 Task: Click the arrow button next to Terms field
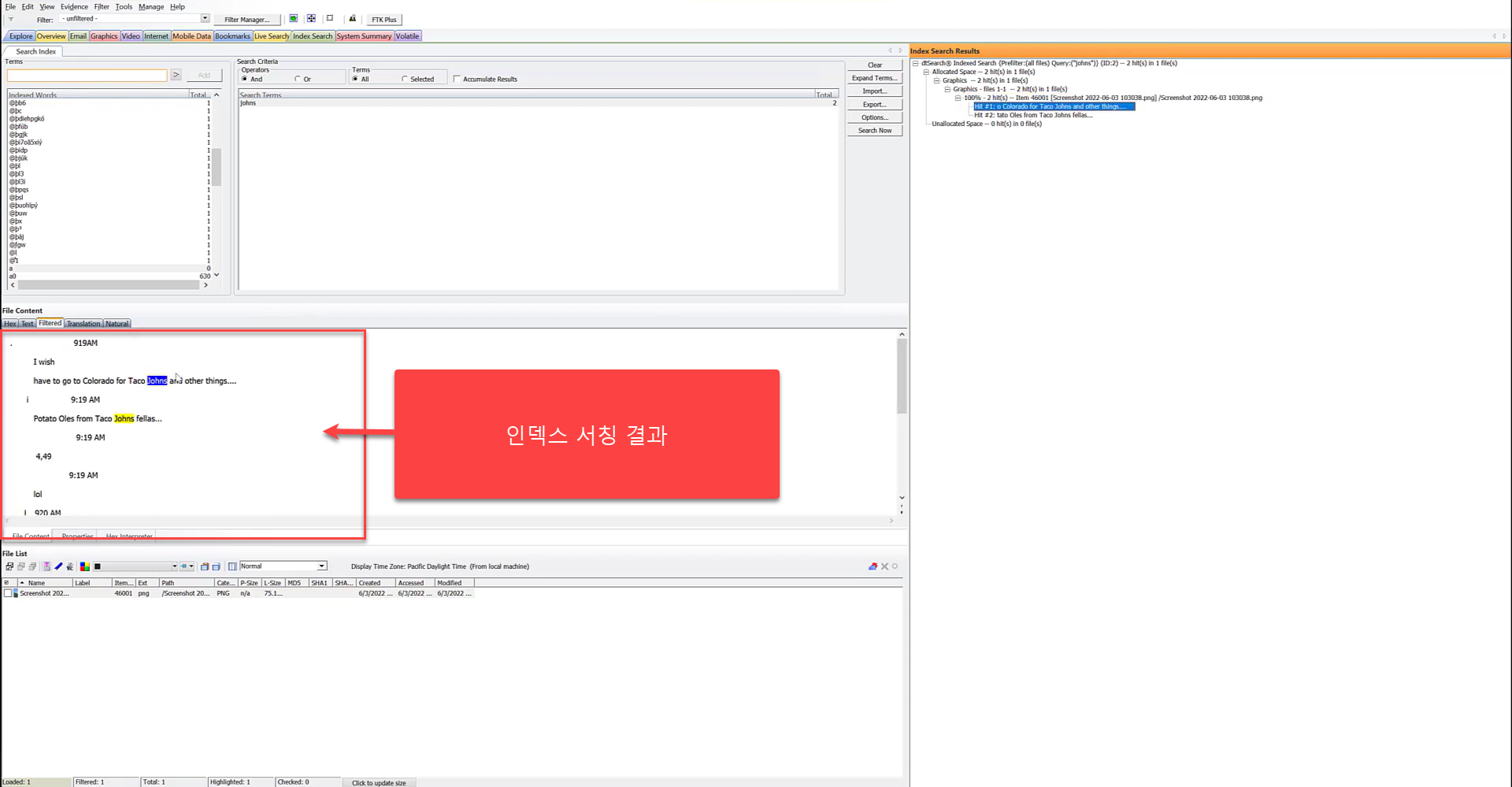(x=176, y=75)
